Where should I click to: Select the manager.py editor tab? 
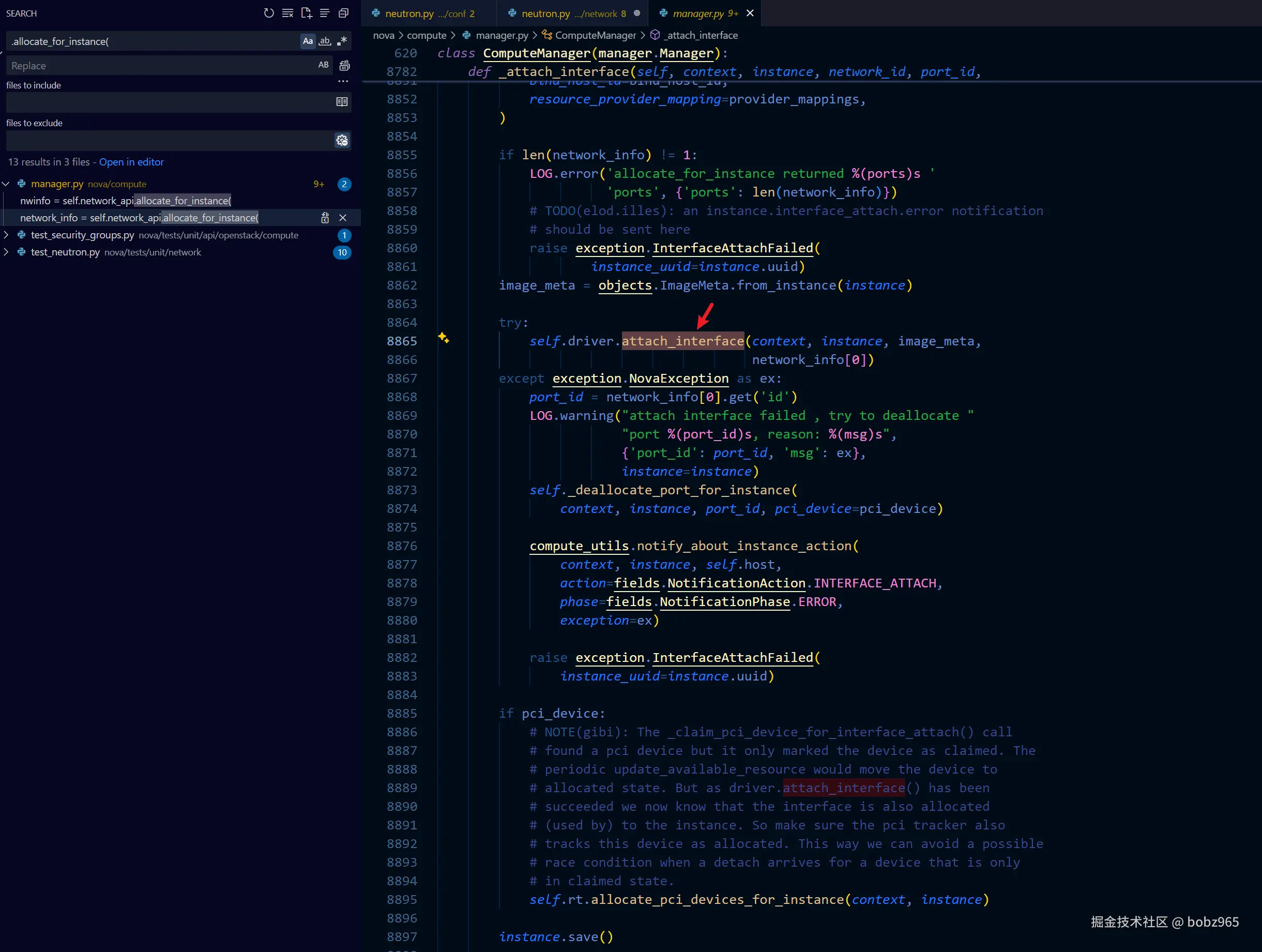[705, 13]
